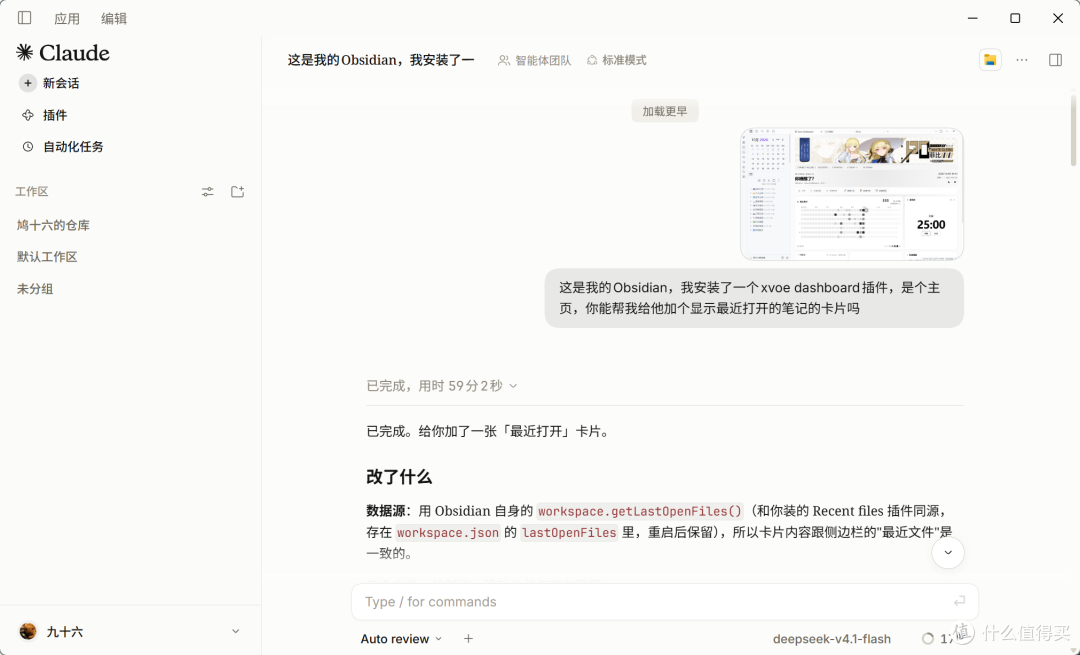The image size is (1080, 655).
Task: Click the circular usage progress indicator
Action: click(928, 639)
